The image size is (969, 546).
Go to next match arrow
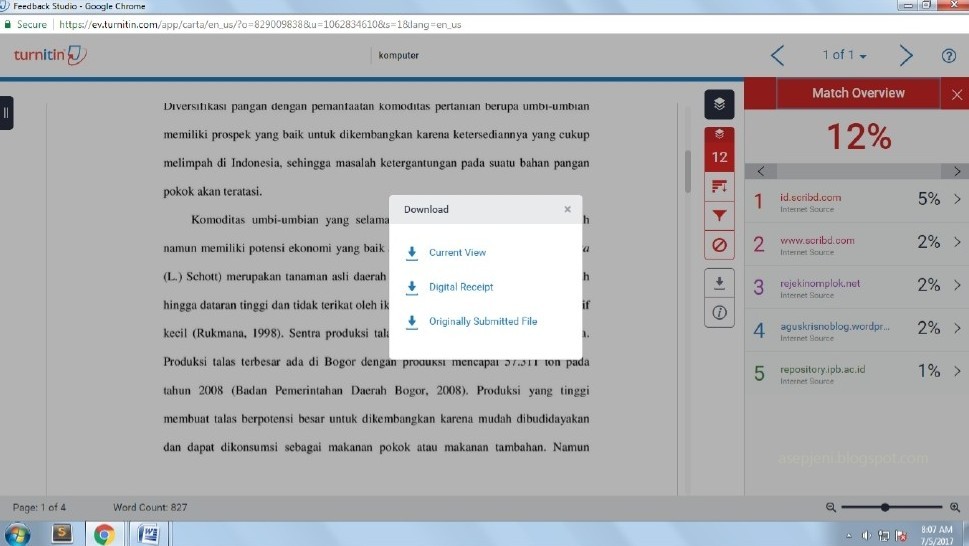click(957, 171)
